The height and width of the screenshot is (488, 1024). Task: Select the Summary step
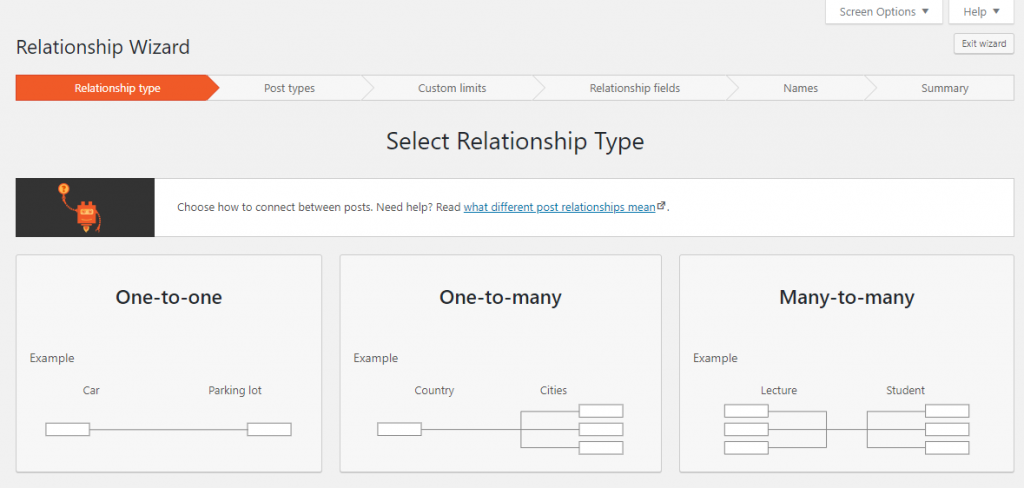[x=944, y=88]
